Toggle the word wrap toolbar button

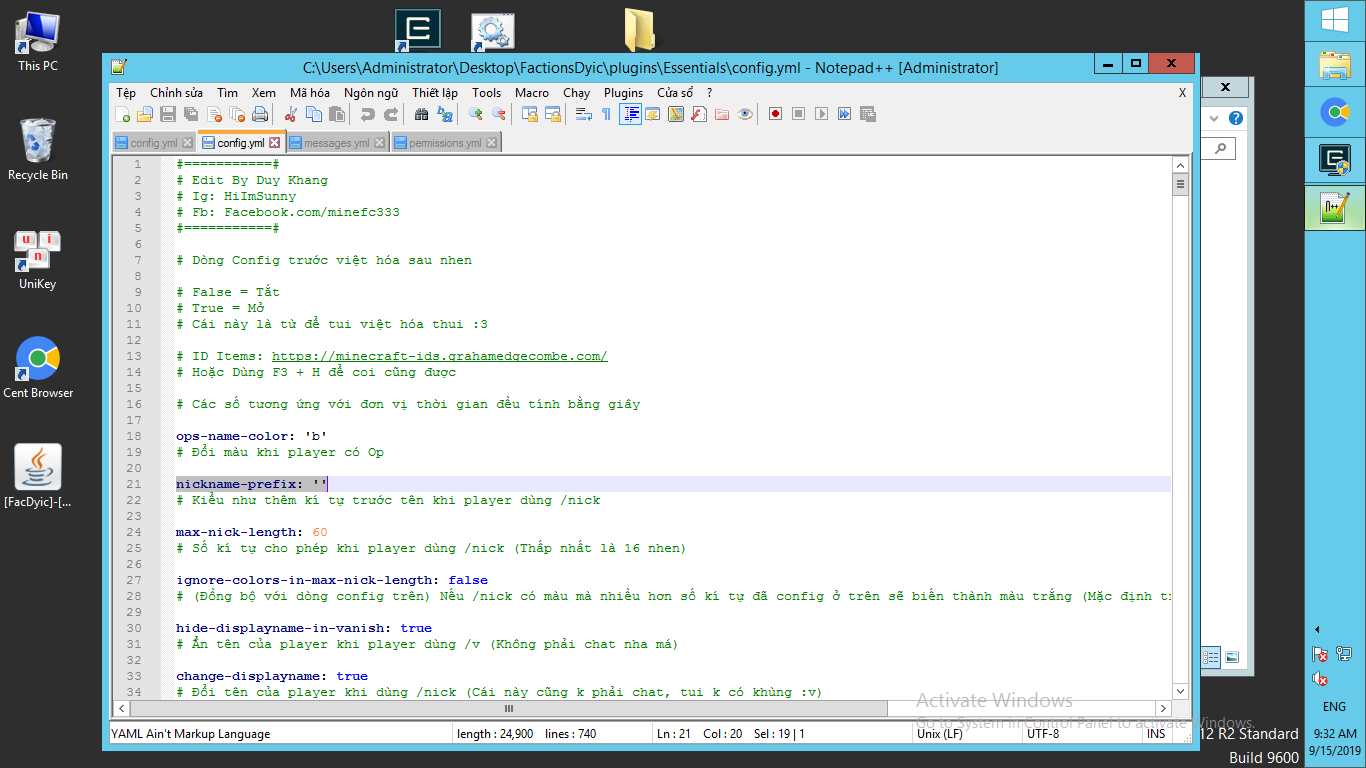pos(583,114)
